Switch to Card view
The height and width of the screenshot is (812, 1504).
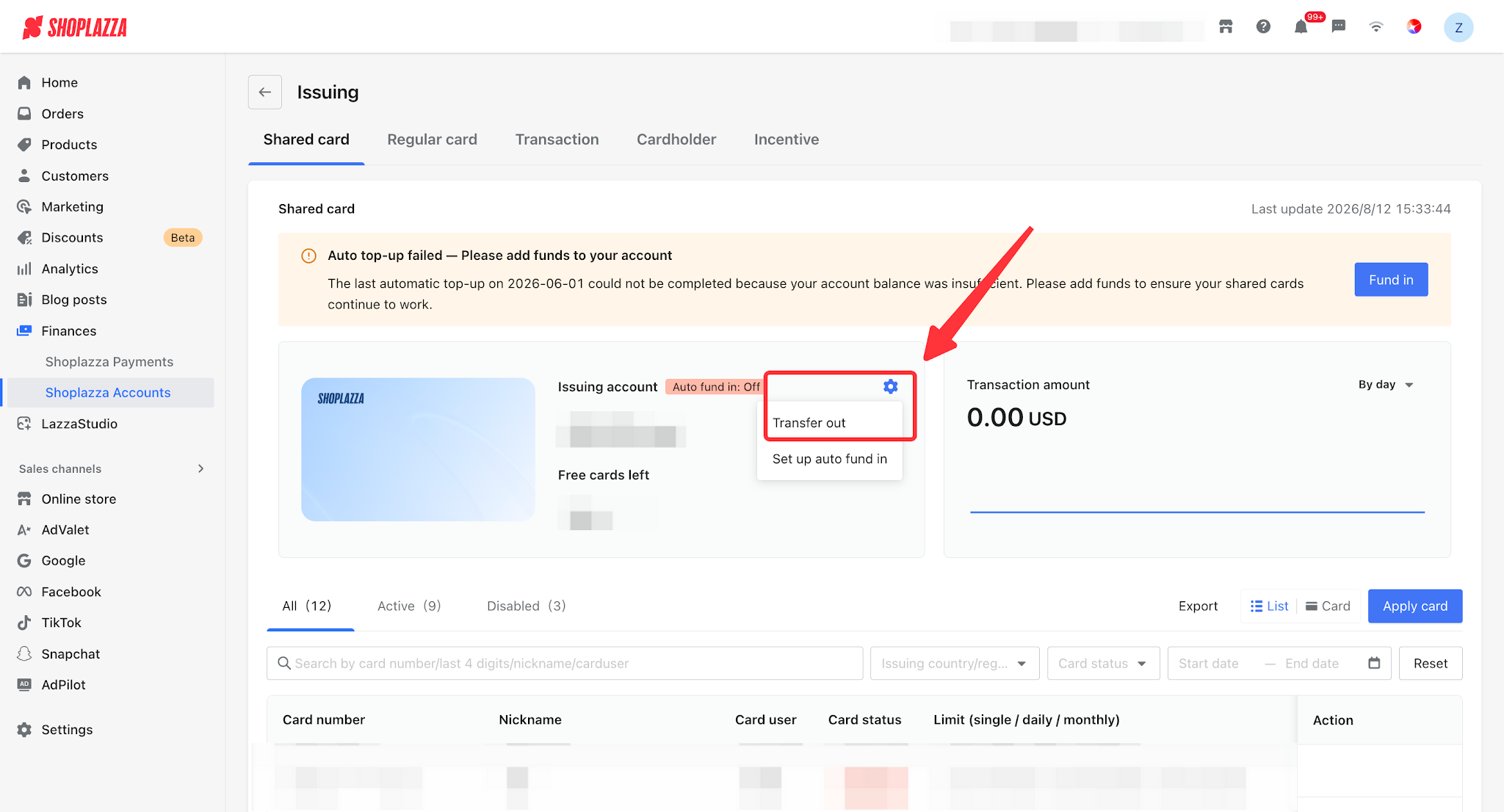1328,606
